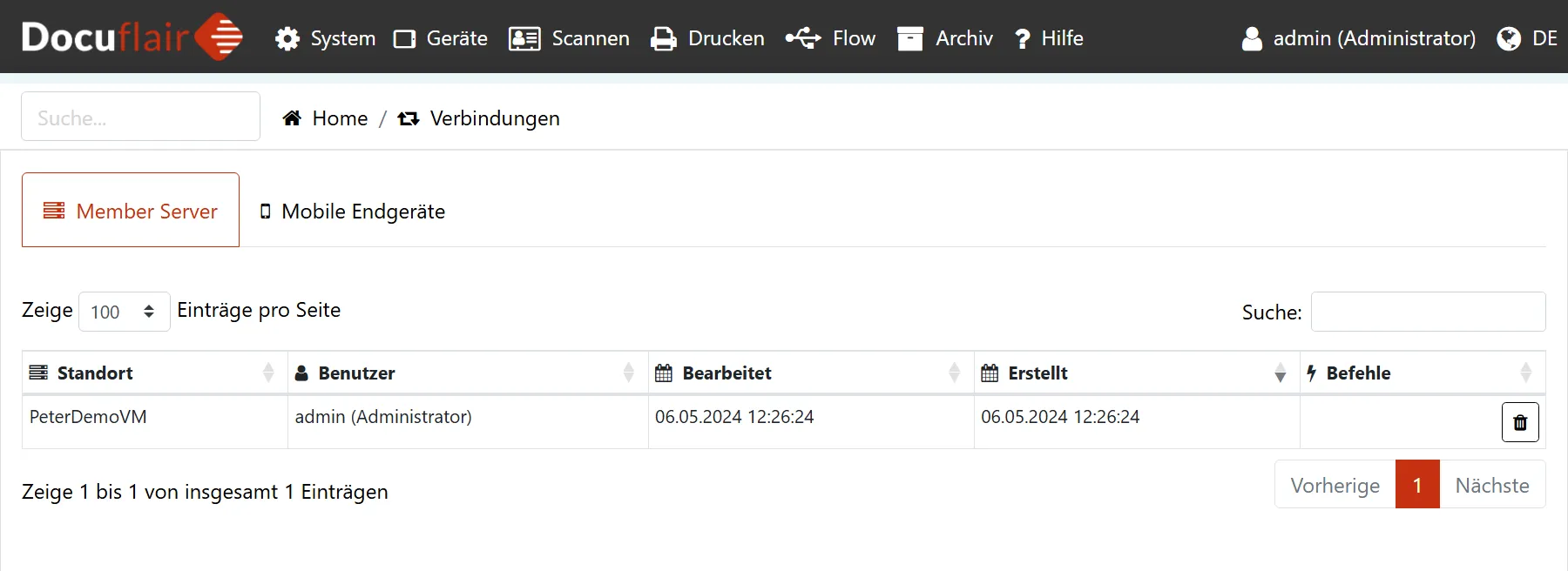1568x571 pixels.
Task: Go to the Nächste page
Action: point(1491,485)
